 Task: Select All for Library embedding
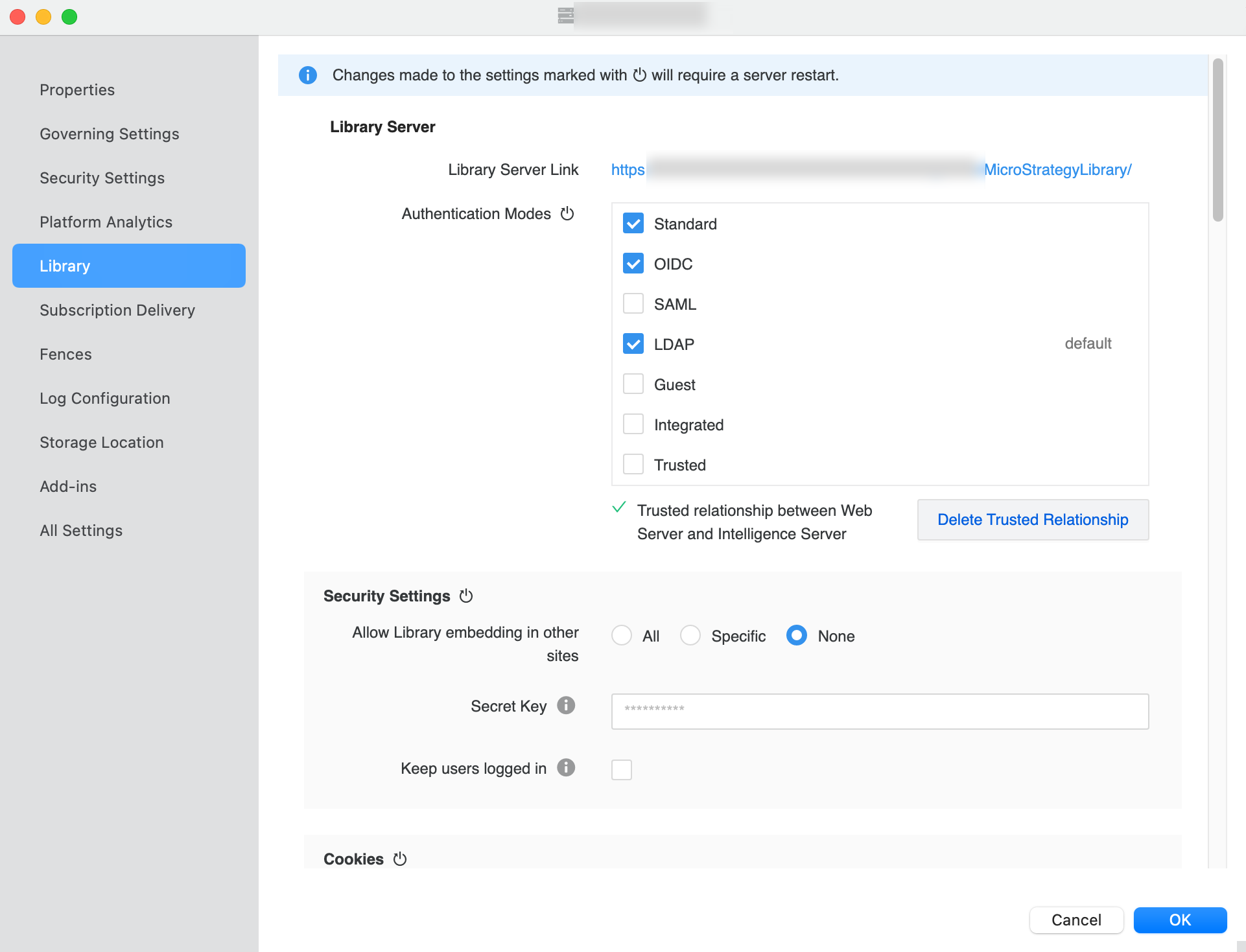tap(622, 635)
